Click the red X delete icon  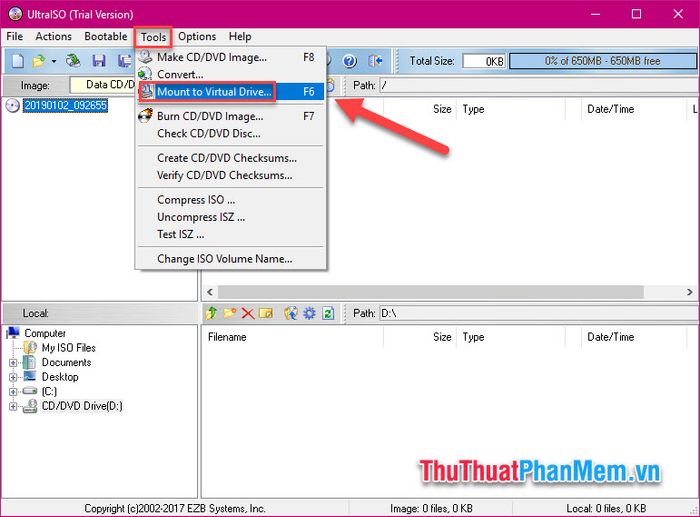point(248,313)
